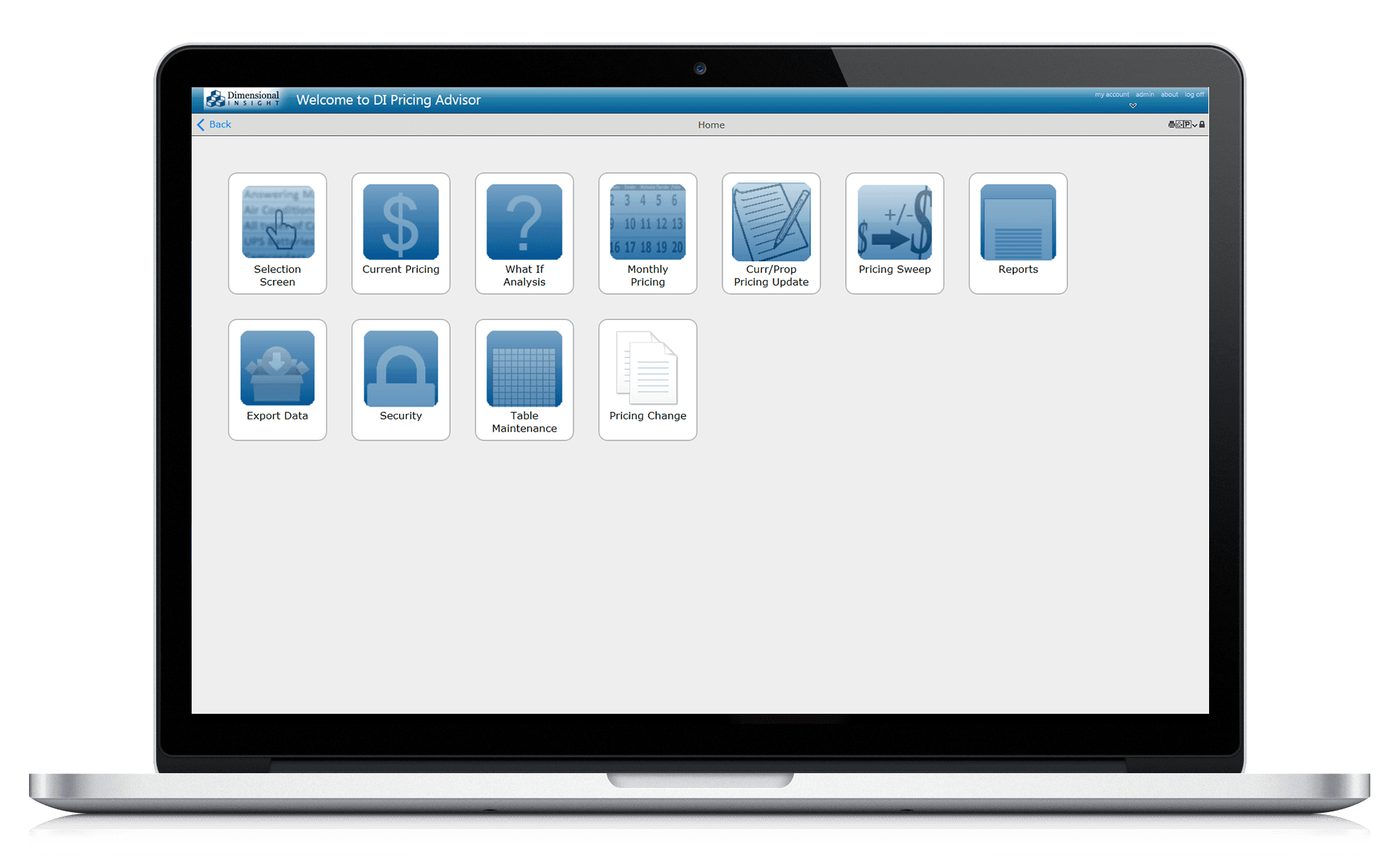
Task: Open the Monthly Pricing calendar tile
Action: click(x=648, y=233)
